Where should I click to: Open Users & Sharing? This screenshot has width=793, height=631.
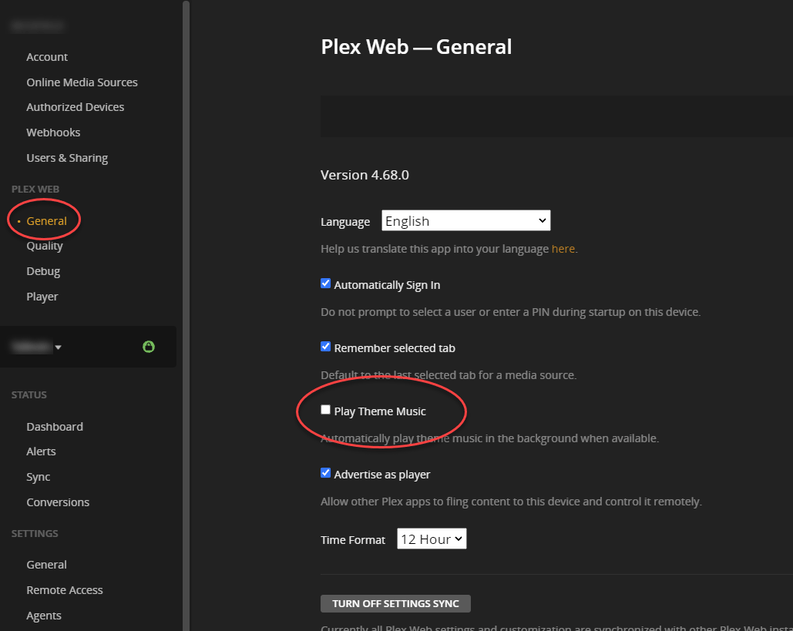click(x=67, y=158)
